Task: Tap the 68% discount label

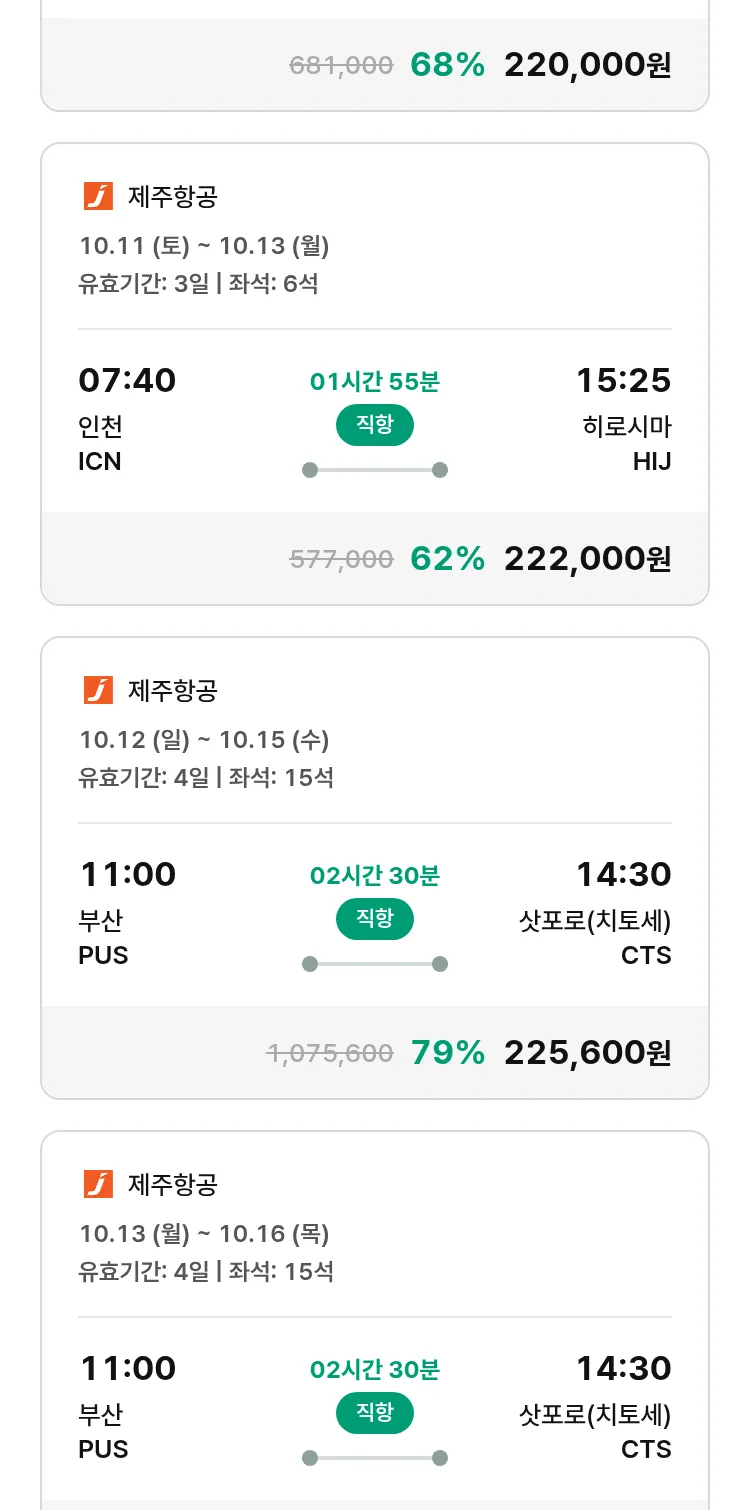Action: (x=447, y=65)
